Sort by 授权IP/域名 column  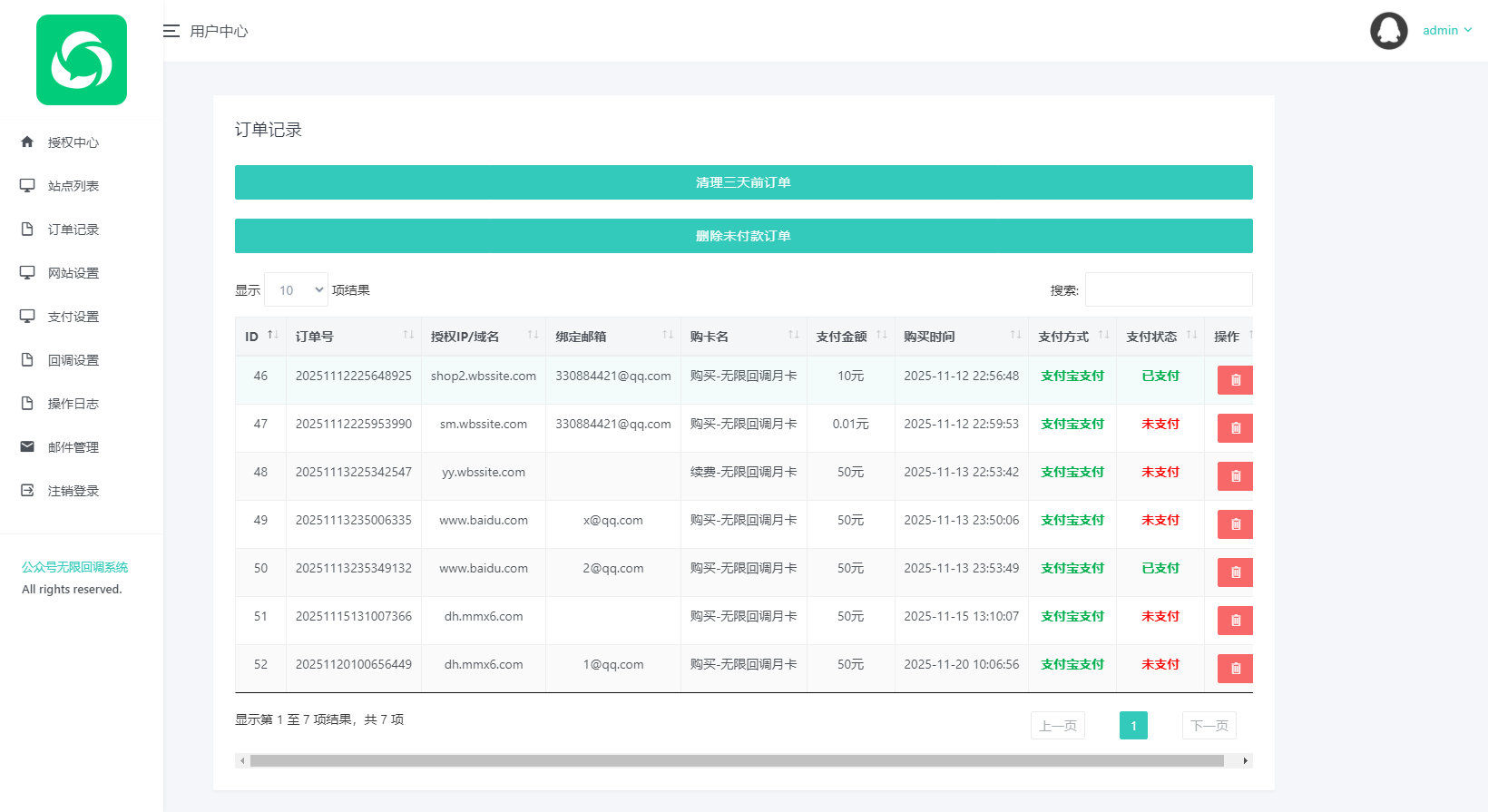484,337
